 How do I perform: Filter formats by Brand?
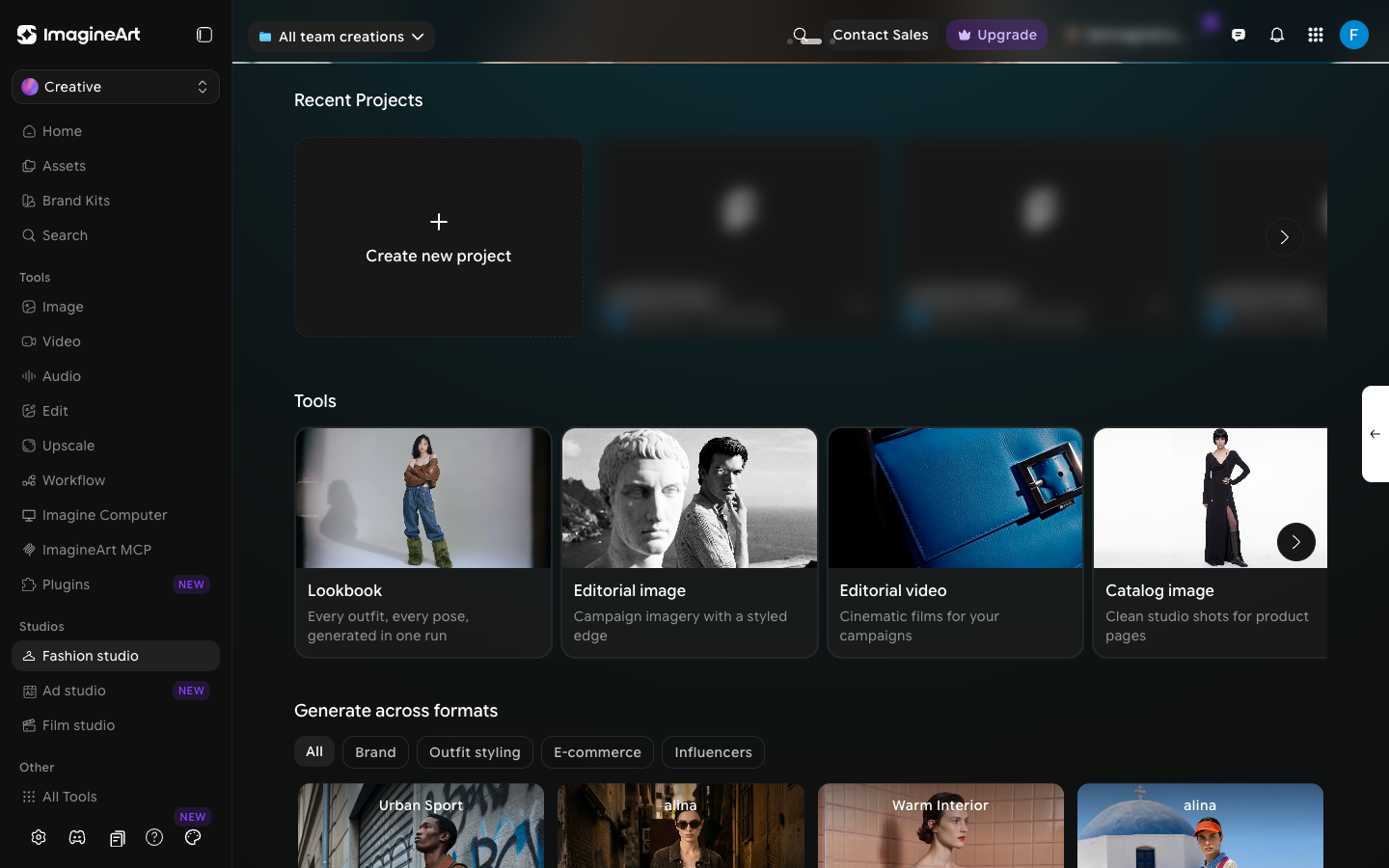coord(375,752)
